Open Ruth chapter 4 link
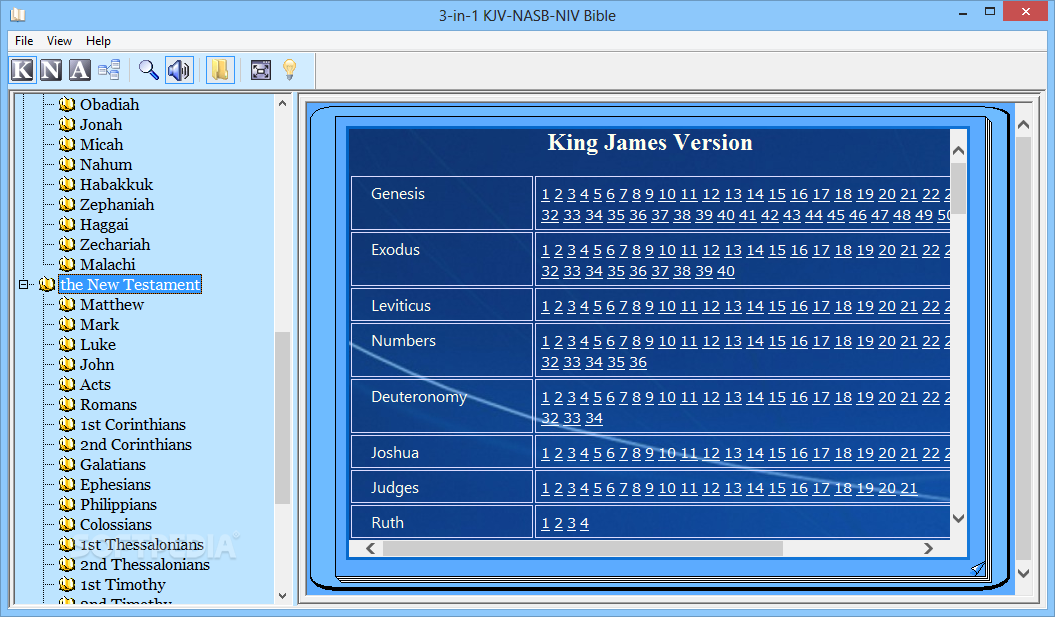This screenshot has width=1055, height=617. (x=584, y=523)
